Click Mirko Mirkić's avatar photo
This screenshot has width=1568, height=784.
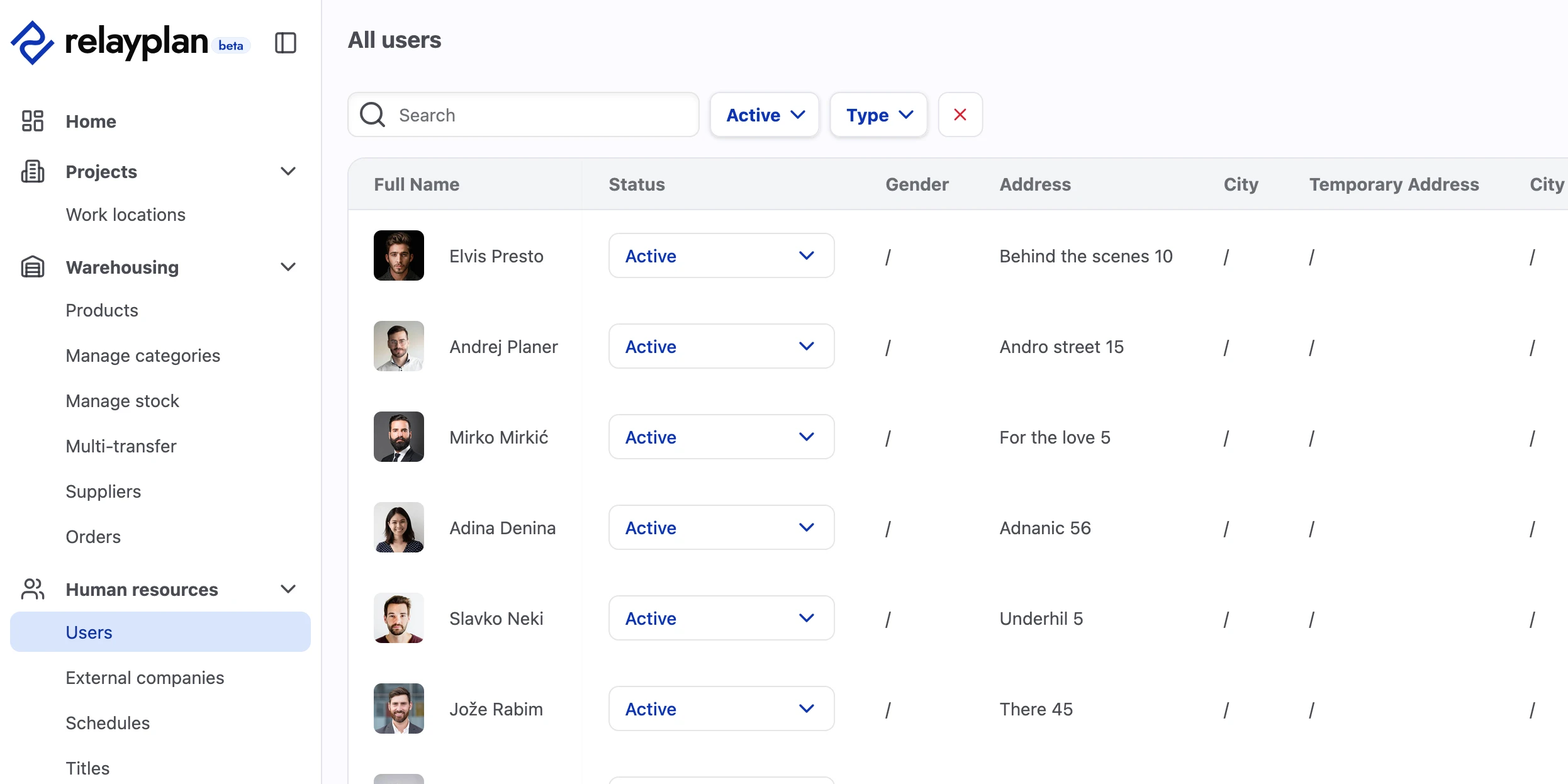coord(399,437)
